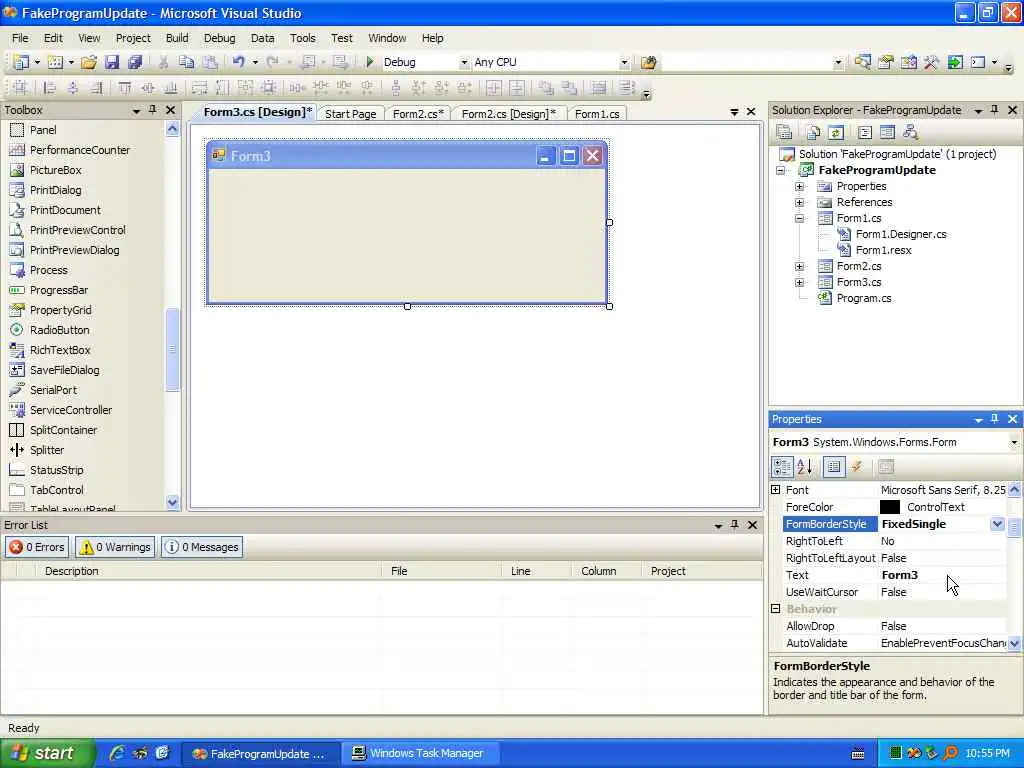Expand the Font property
Image resolution: width=1024 pixels, height=768 pixels.
pyautogui.click(x=776, y=489)
